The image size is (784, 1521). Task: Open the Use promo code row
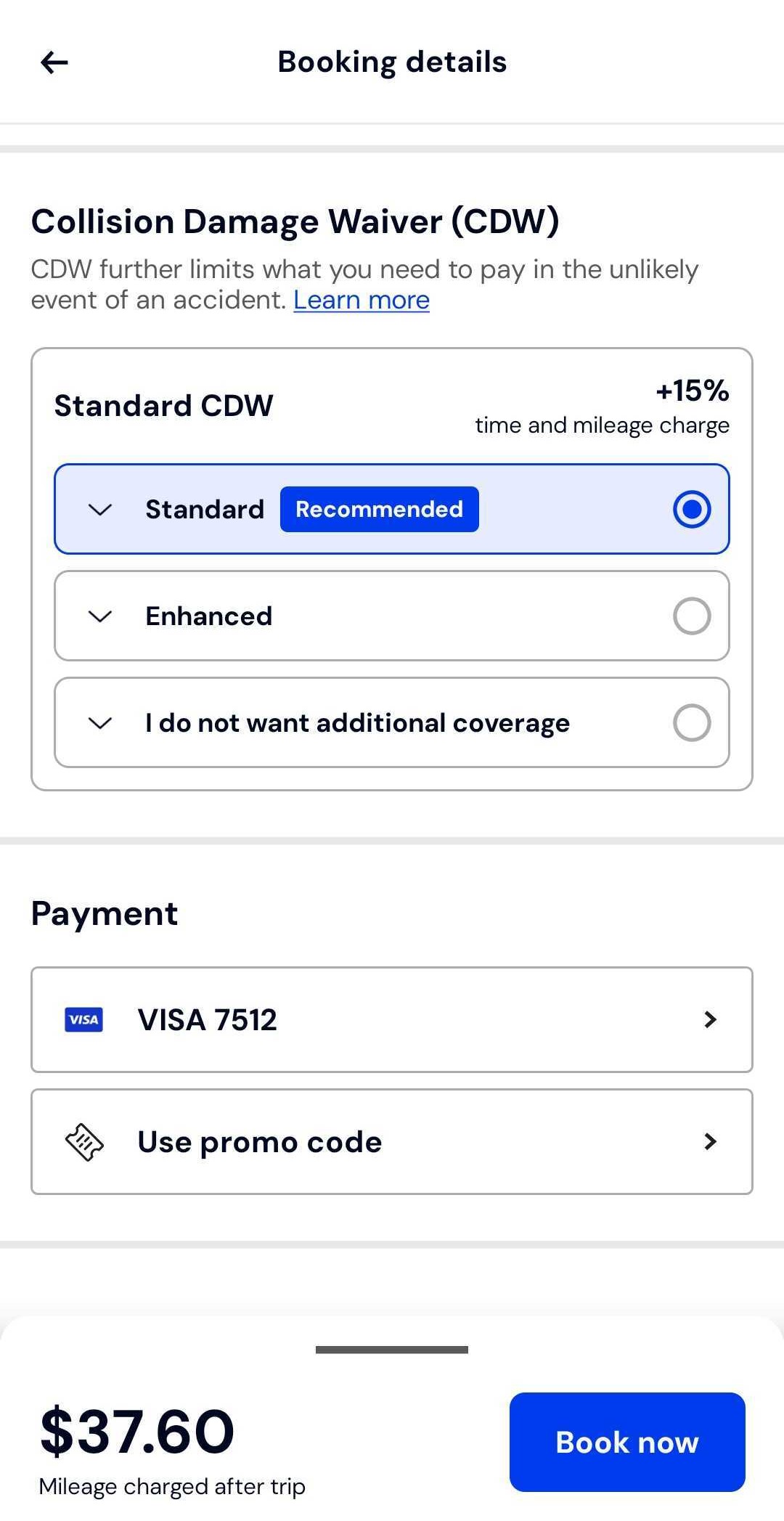point(392,1141)
